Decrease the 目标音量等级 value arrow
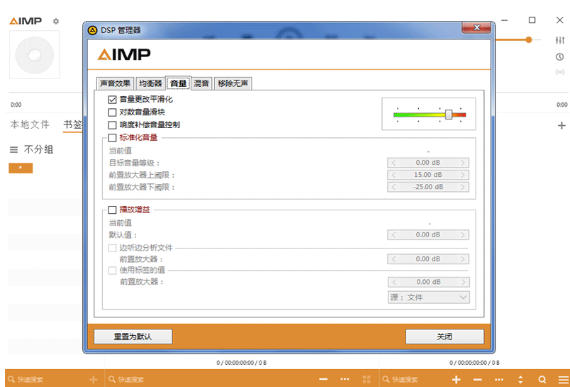 click(393, 163)
